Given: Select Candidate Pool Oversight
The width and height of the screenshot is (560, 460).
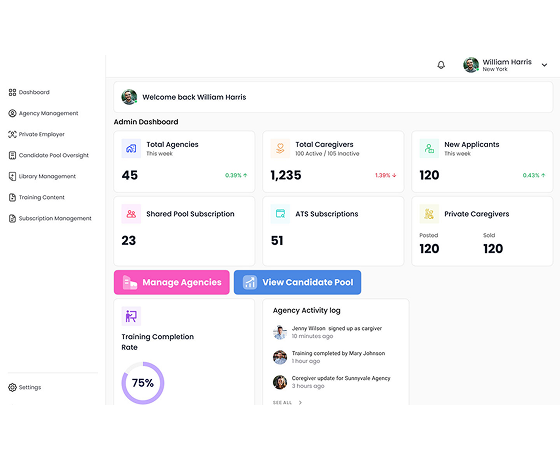Looking at the screenshot, I should coord(49,155).
